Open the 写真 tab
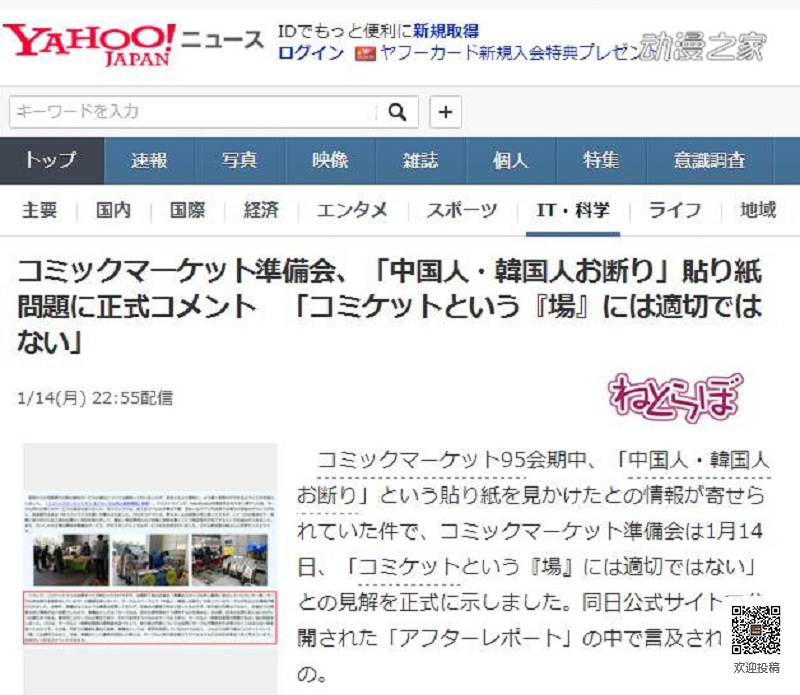 239,161
